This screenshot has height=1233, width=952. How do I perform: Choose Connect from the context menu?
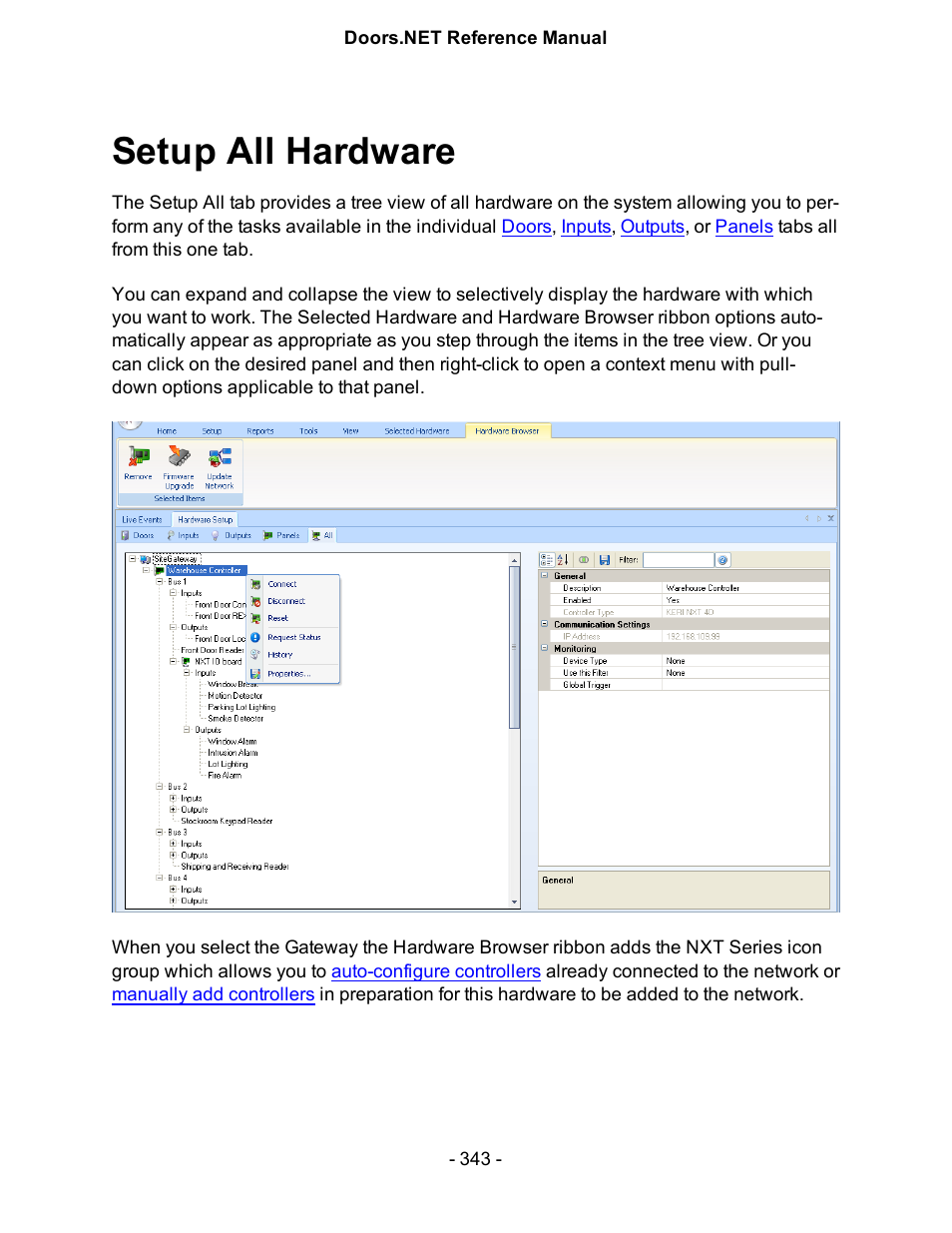[x=293, y=584]
